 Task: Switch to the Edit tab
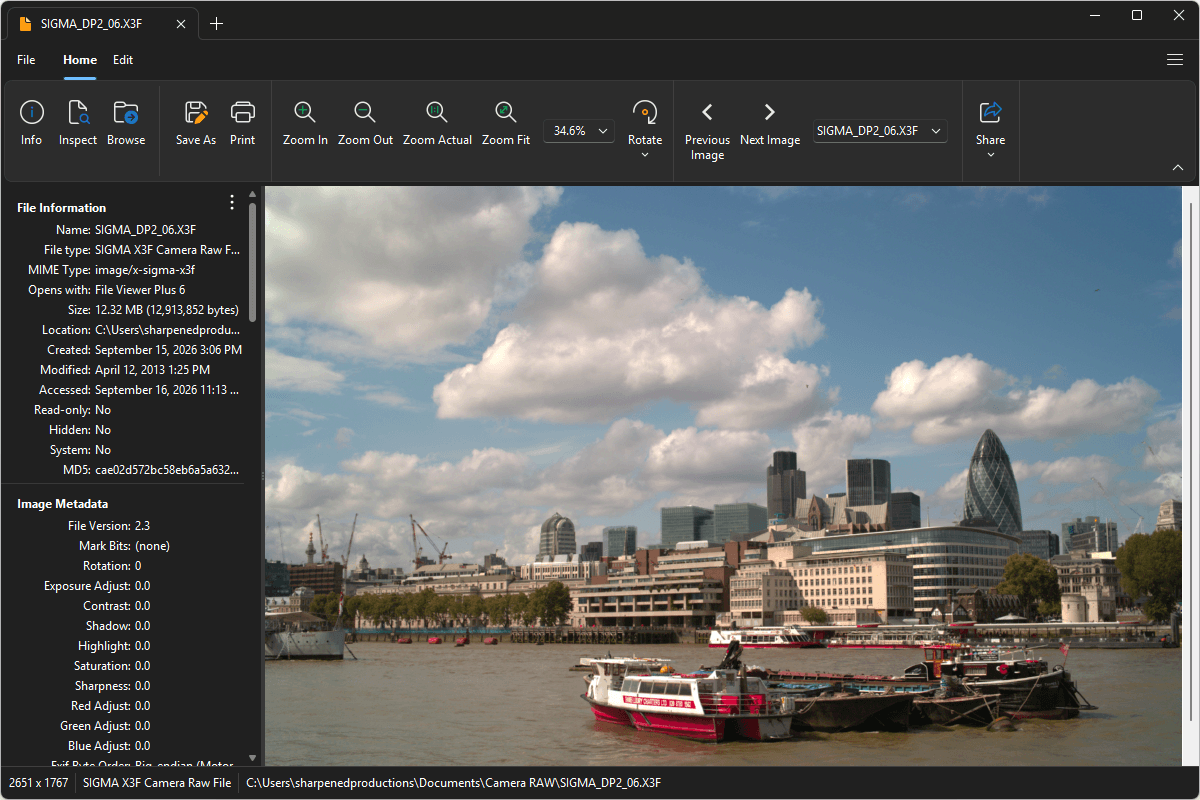pyautogui.click(x=123, y=60)
